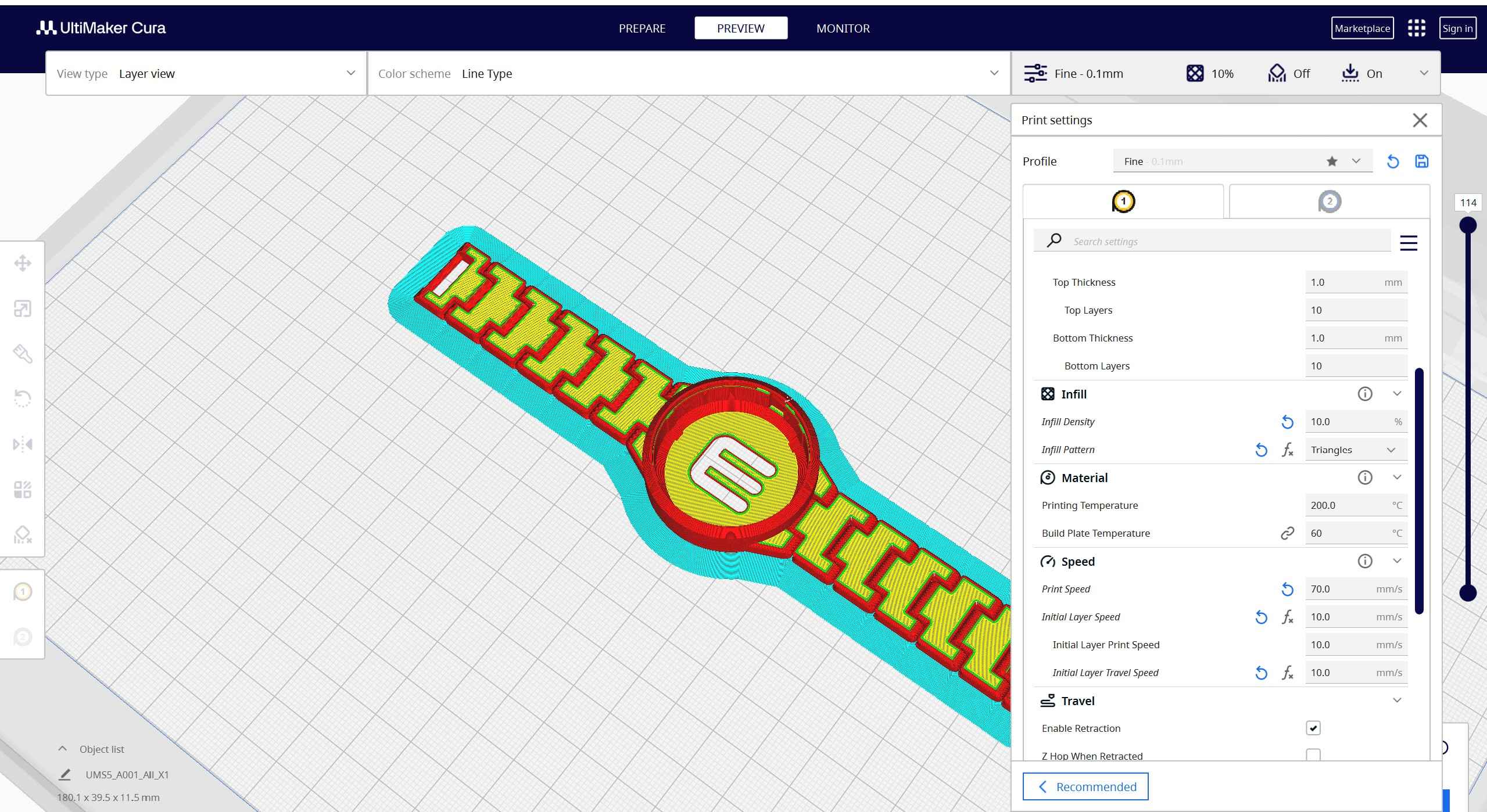Screen dimensions: 1487x812
Task: Open the Per Model Settings tool
Action: coord(23,490)
